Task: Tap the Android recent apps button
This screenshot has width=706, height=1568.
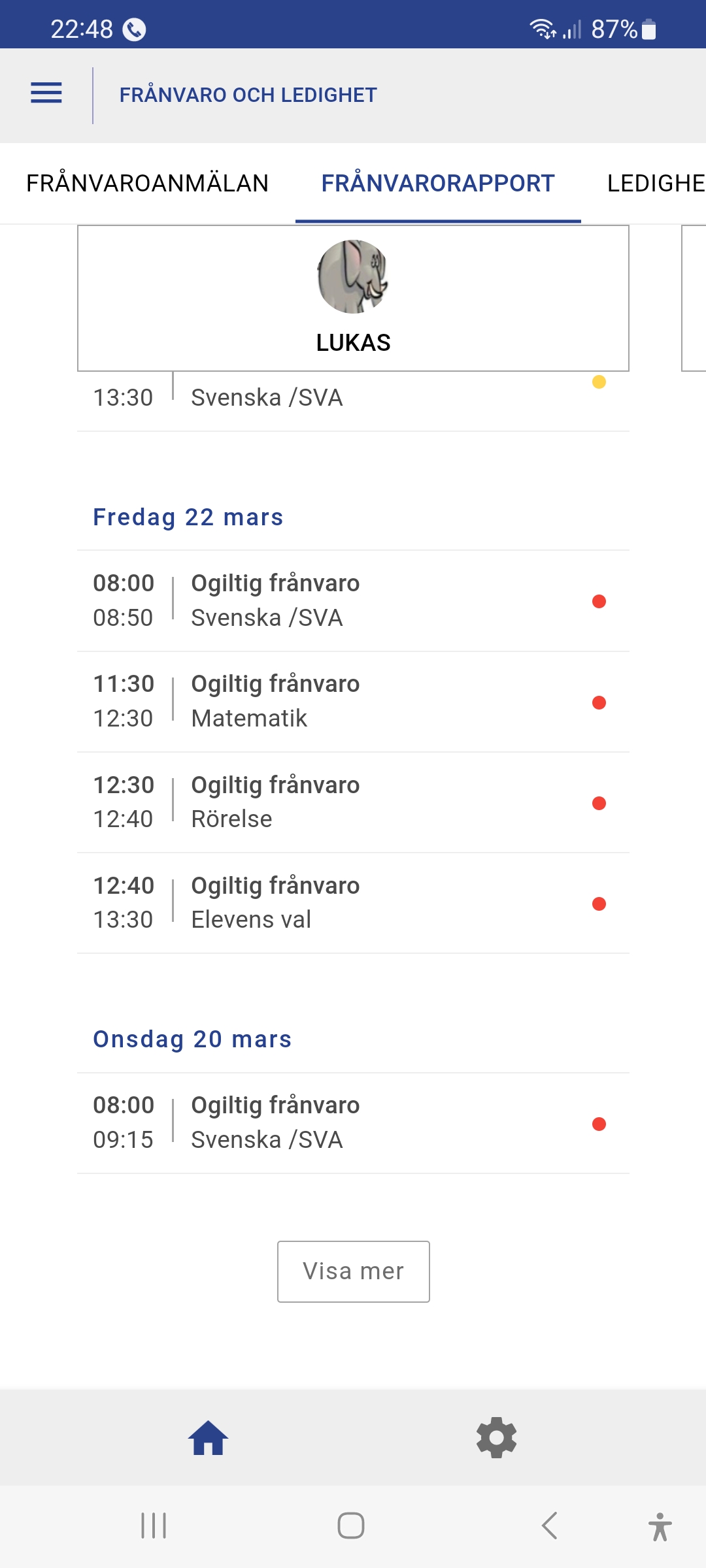Action: click(154, 1526)
